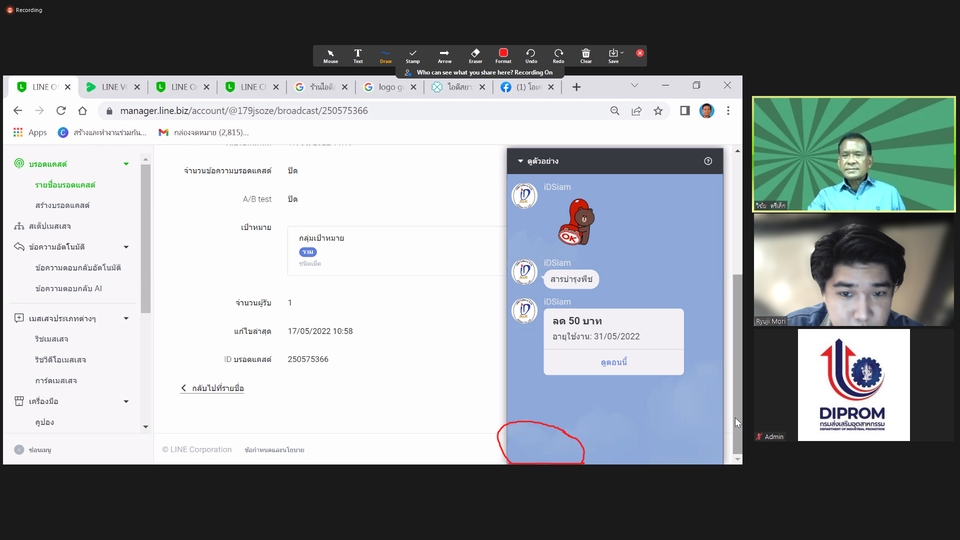The width and height of the screenshot is (960, 540).
Task: Click ดูตอนนี้ in the coupon card
Action: (613, 362)
